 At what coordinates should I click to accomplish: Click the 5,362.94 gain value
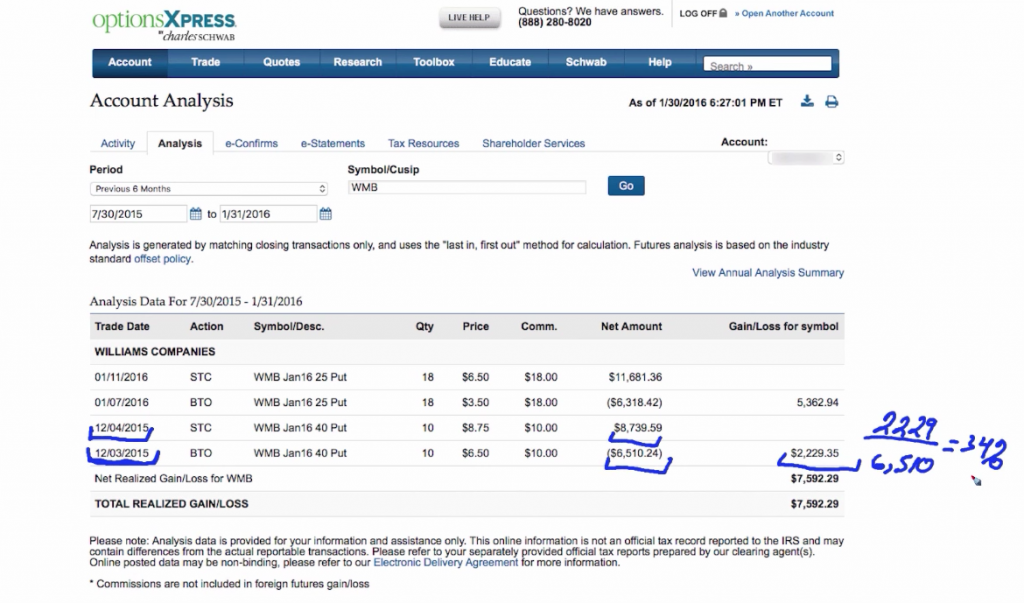[818, 402]
